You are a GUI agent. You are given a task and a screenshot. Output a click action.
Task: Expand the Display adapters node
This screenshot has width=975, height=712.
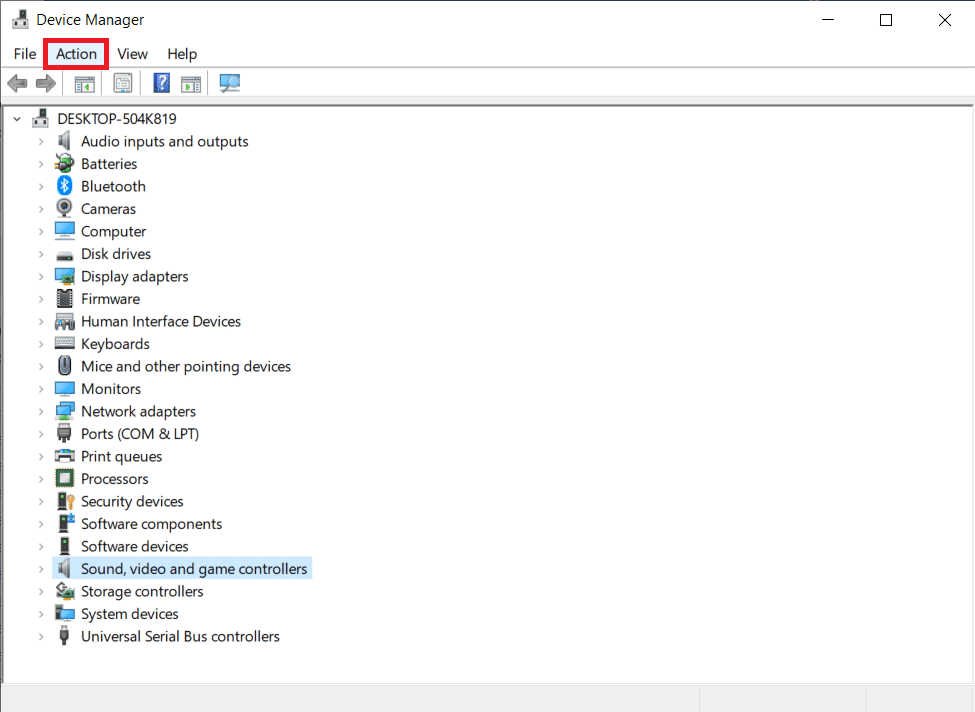[x=41, y=276]
